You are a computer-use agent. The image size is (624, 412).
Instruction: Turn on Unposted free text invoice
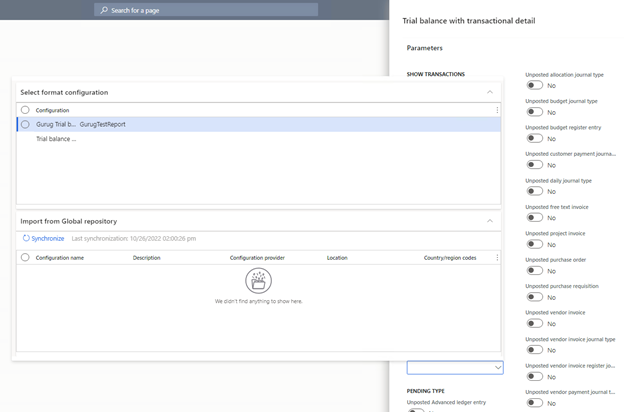click(x=535, y=218)
